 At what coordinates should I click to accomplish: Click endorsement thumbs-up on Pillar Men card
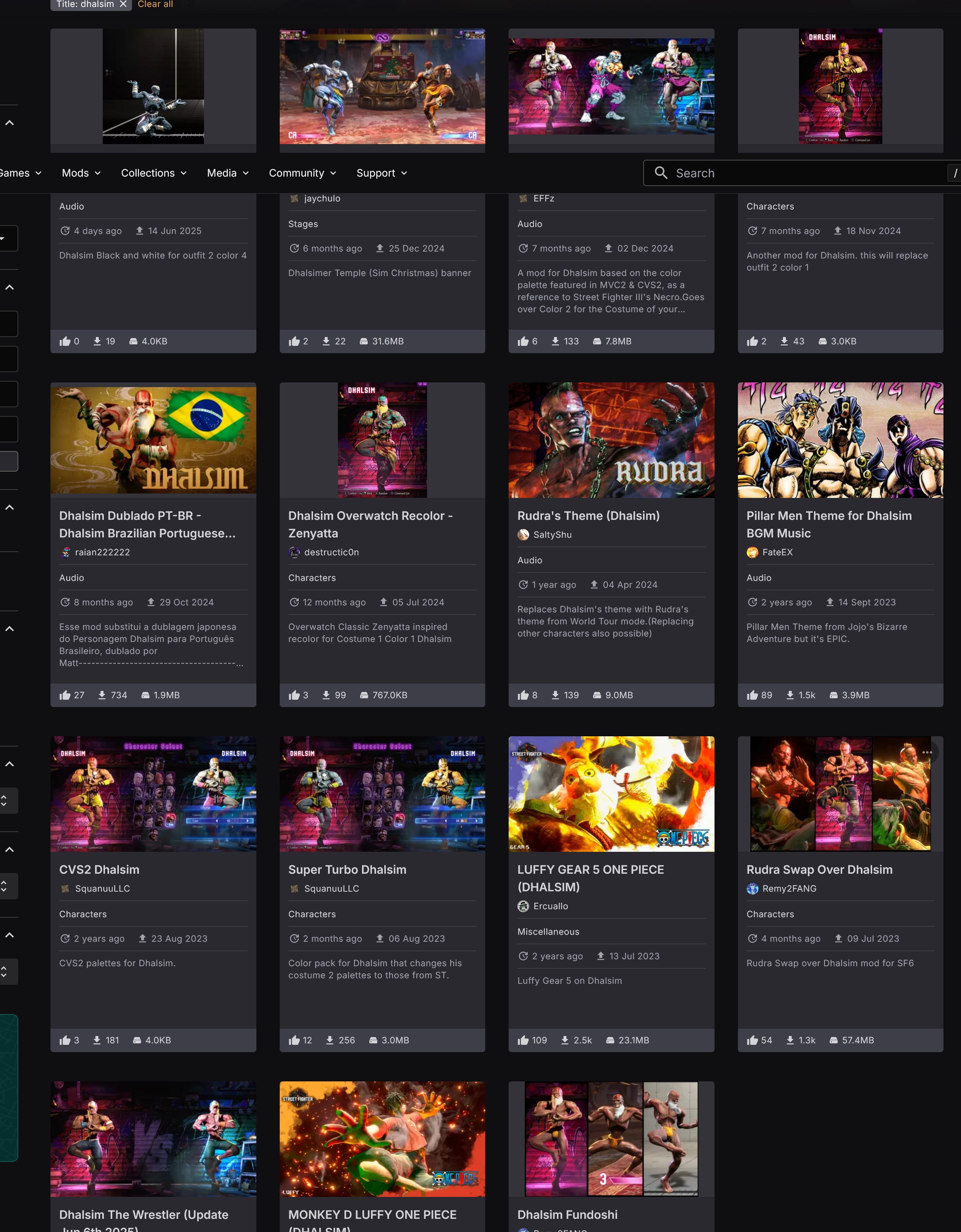pyautogui.click(x=752, y=695)
